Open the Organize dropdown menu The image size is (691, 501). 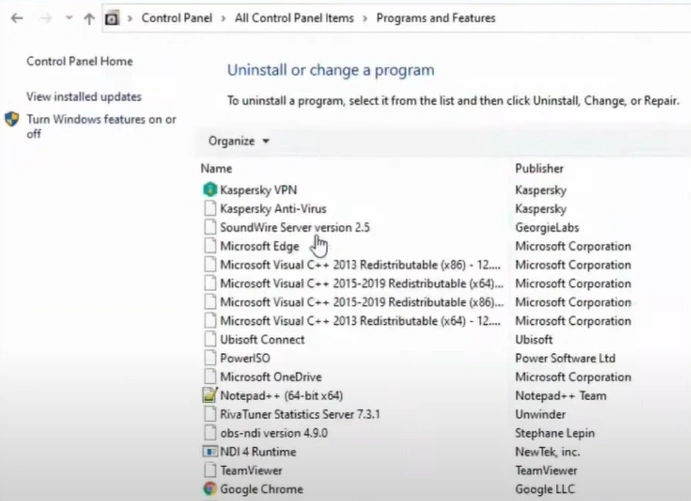[238, 141]
